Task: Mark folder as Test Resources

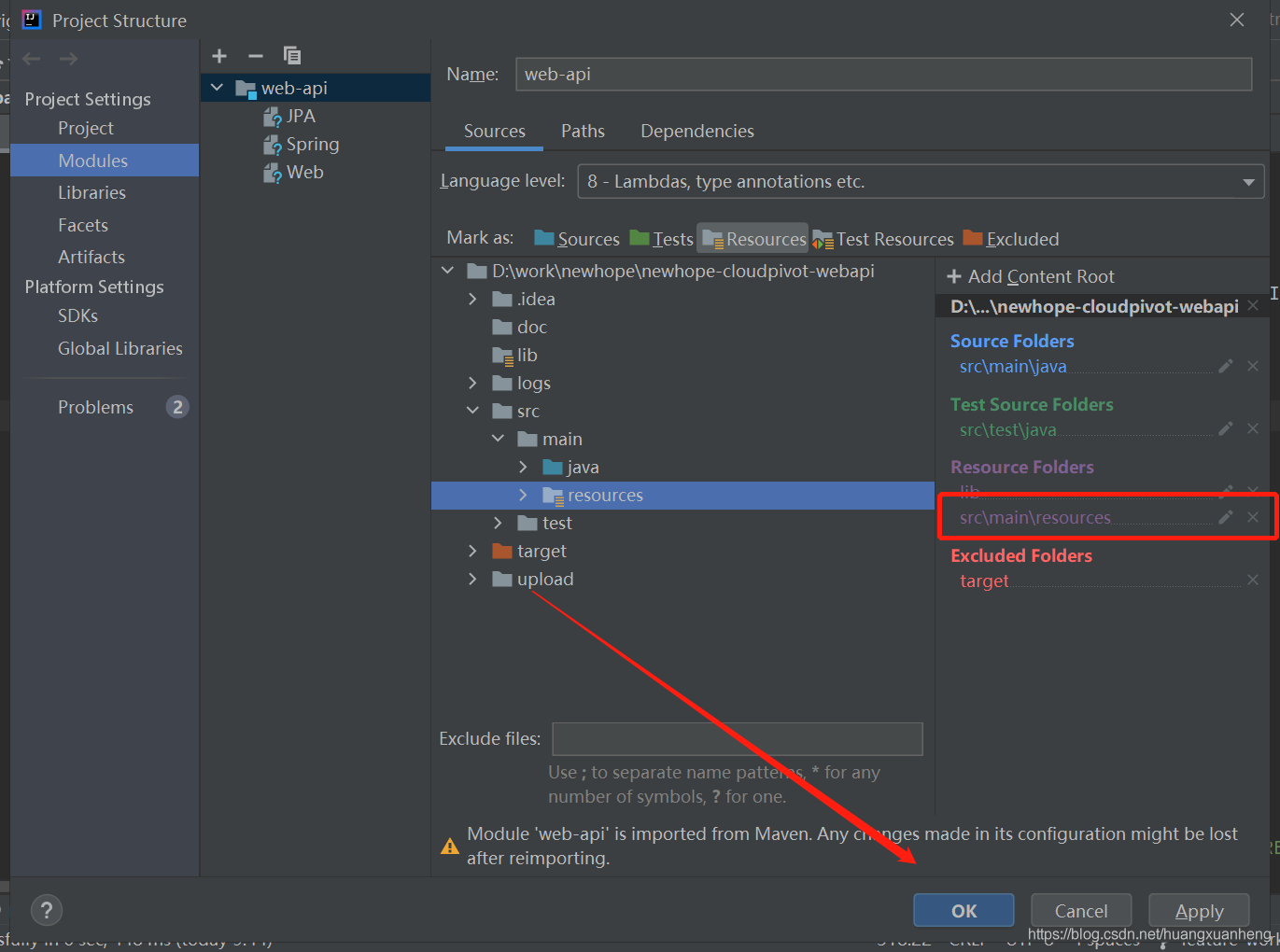Action: tap(883, 239)
